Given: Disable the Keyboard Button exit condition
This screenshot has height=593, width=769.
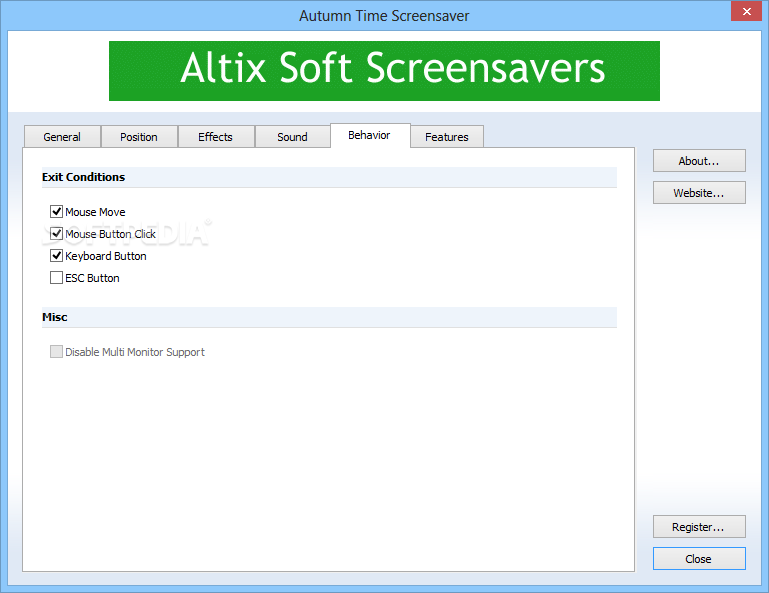Looking at the screenshot, I should point(56,256).
